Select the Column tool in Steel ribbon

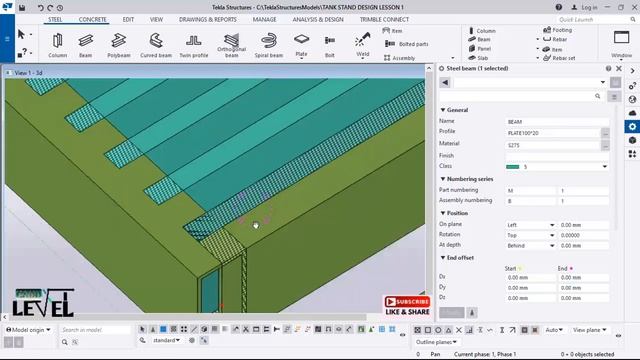coord(57,45)
